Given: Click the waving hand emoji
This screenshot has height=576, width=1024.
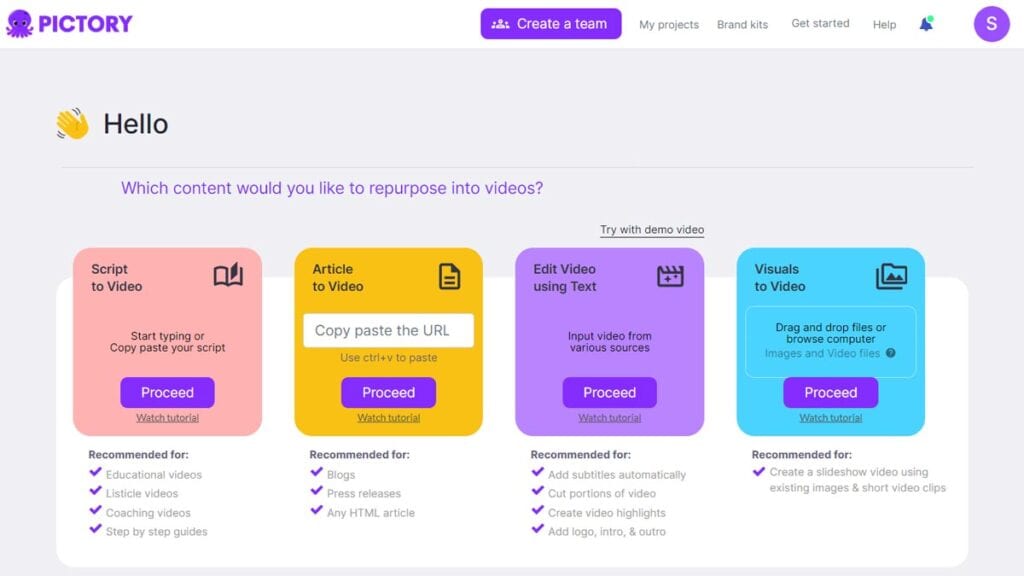Looking at the screenshot, I should pos(72,123).
